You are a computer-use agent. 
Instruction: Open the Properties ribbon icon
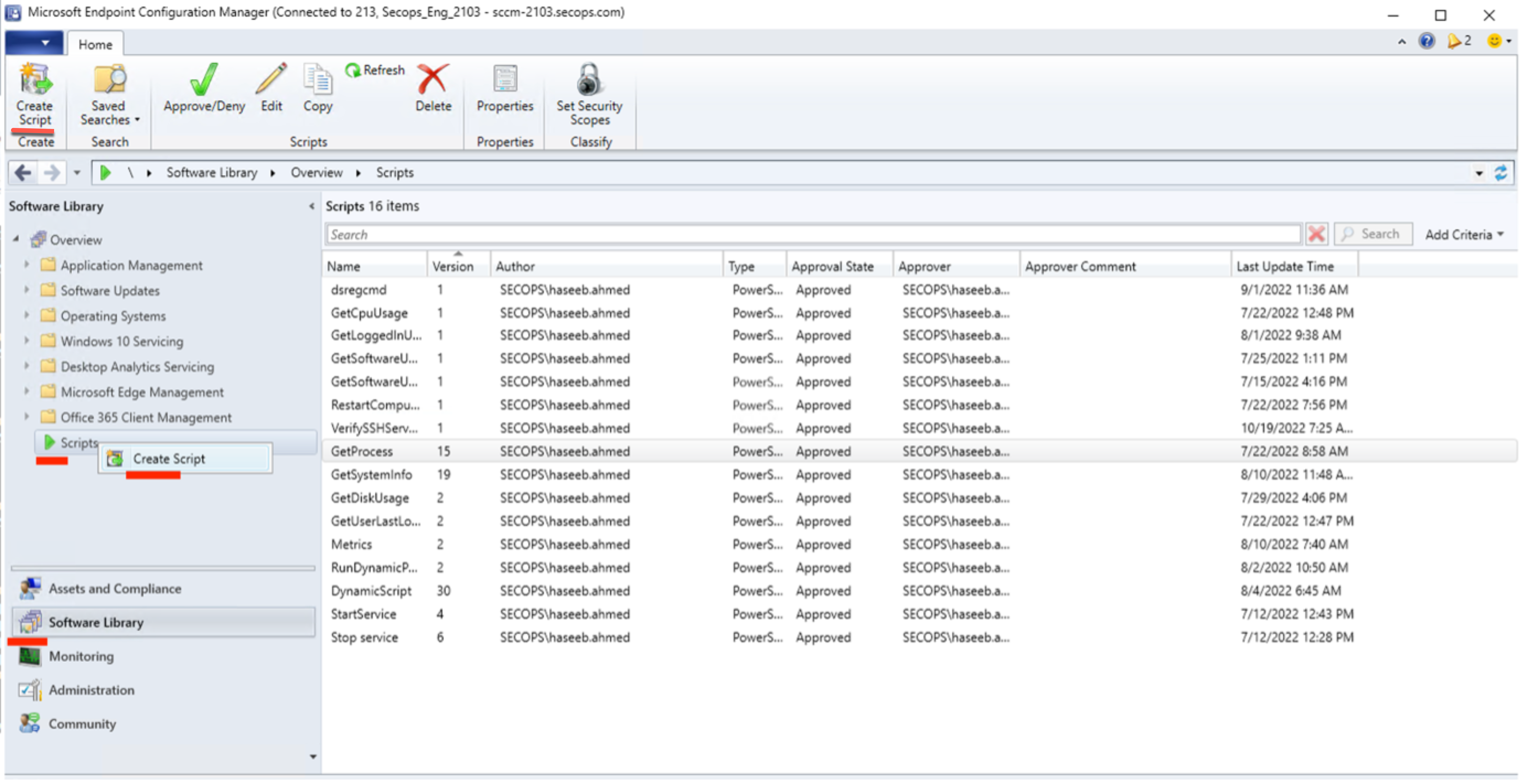[505, 79]
